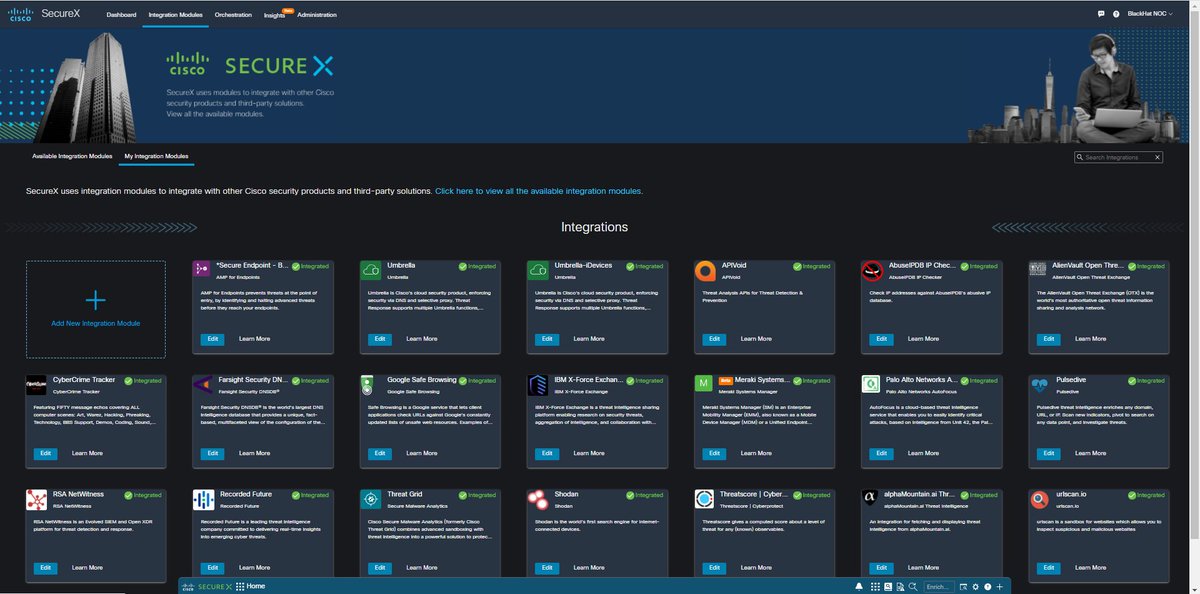Click the ribbon notifications bell icon
The width and height of the screenshot is (1200, 594).
coord(859,586)
